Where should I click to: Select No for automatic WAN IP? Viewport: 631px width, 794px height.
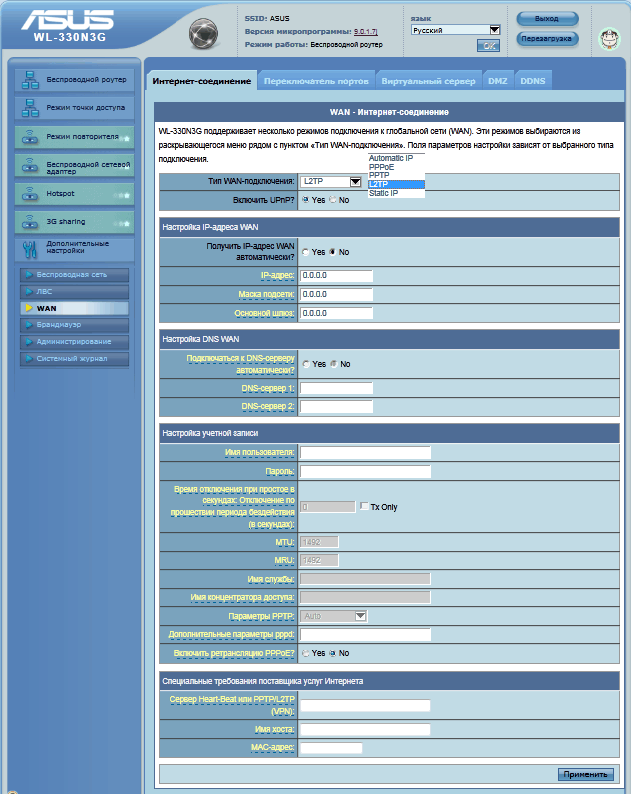click(x=333, y=252)
